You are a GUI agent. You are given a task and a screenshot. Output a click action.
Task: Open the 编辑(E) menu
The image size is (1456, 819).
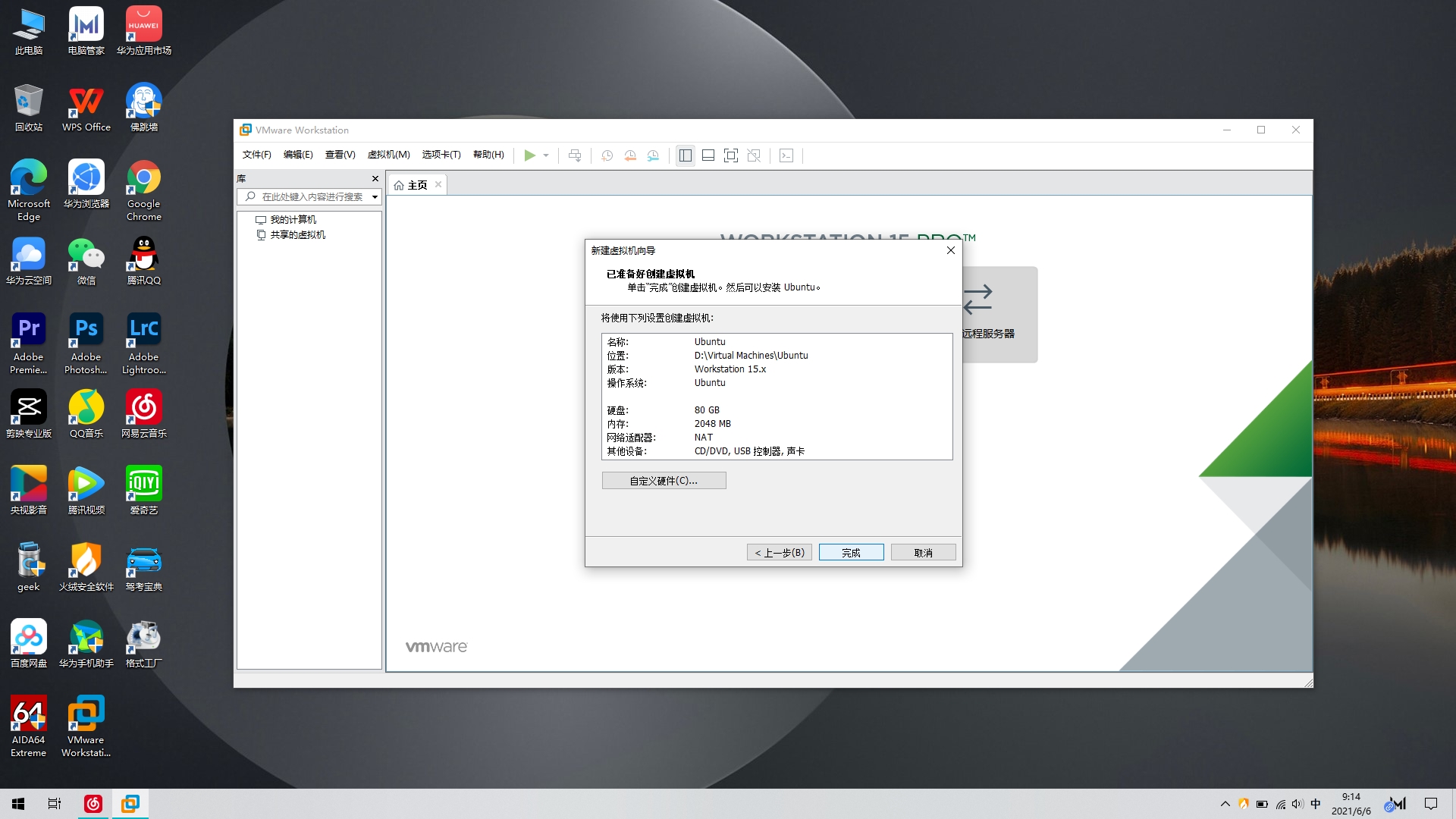pos(298,155)
